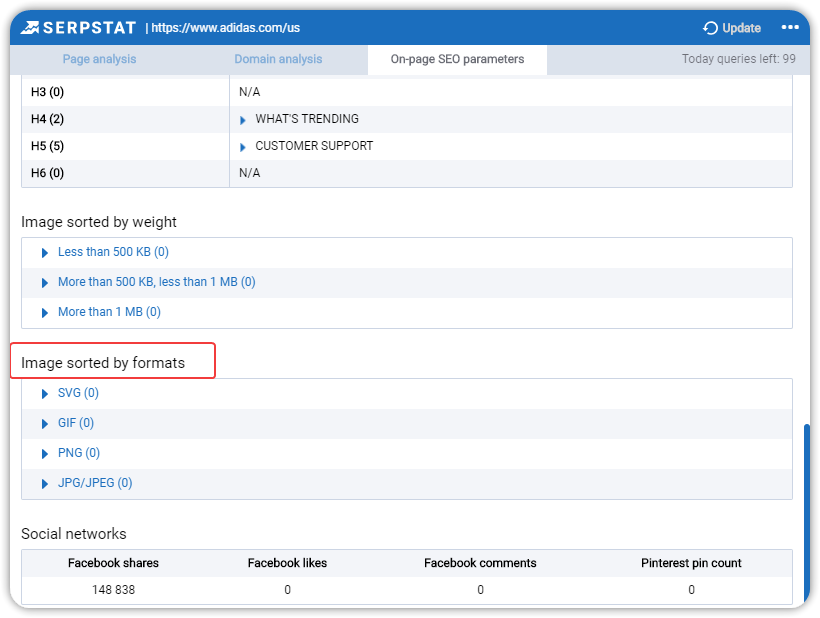The height and width of the screenshot is (618, 820).
Task: Expand the H4 WHAT'S TRENDING heading list
Action: tap(243, 120)
